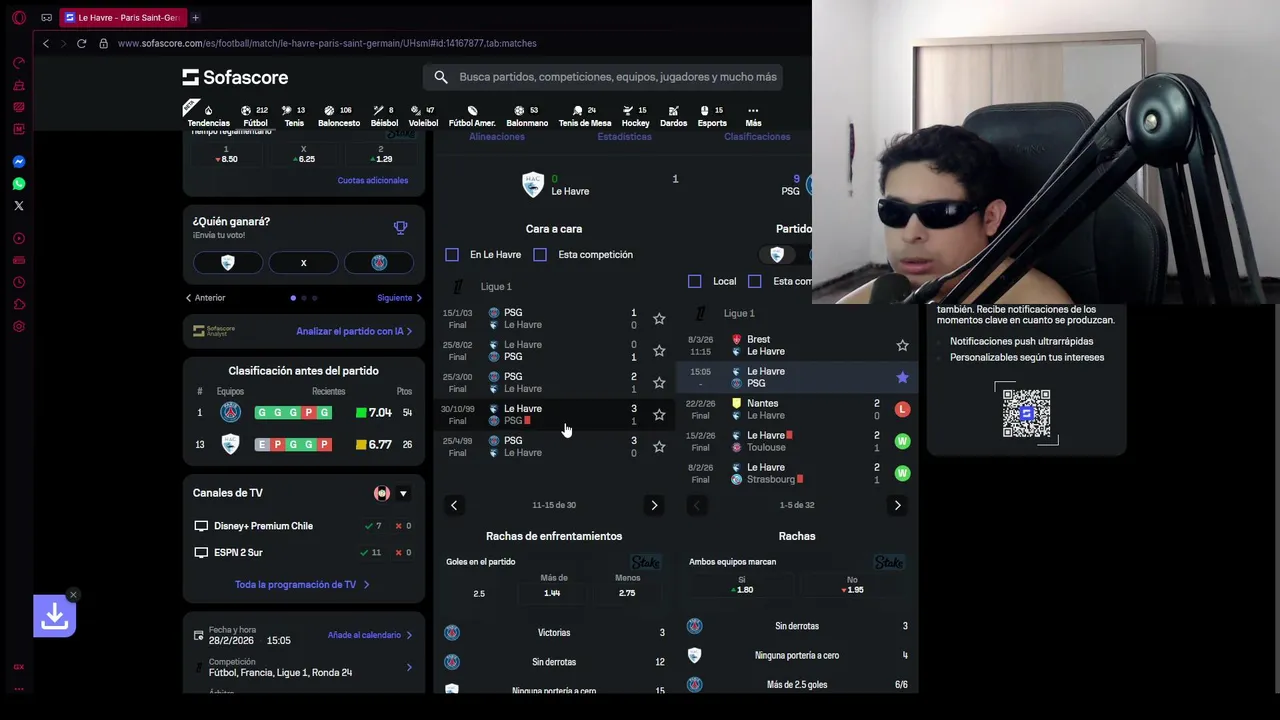Click the trophy icon in ¿Quién ganará?

coord(400,227)
